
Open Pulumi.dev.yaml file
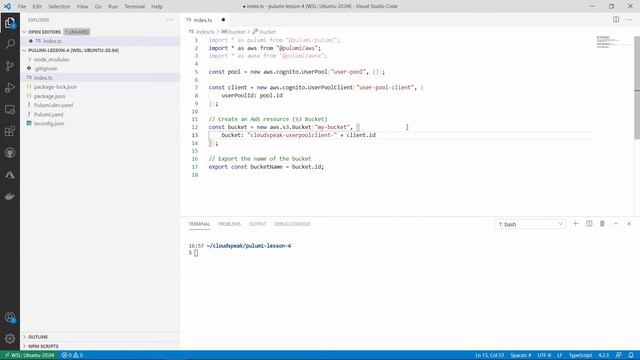[53, 105]
